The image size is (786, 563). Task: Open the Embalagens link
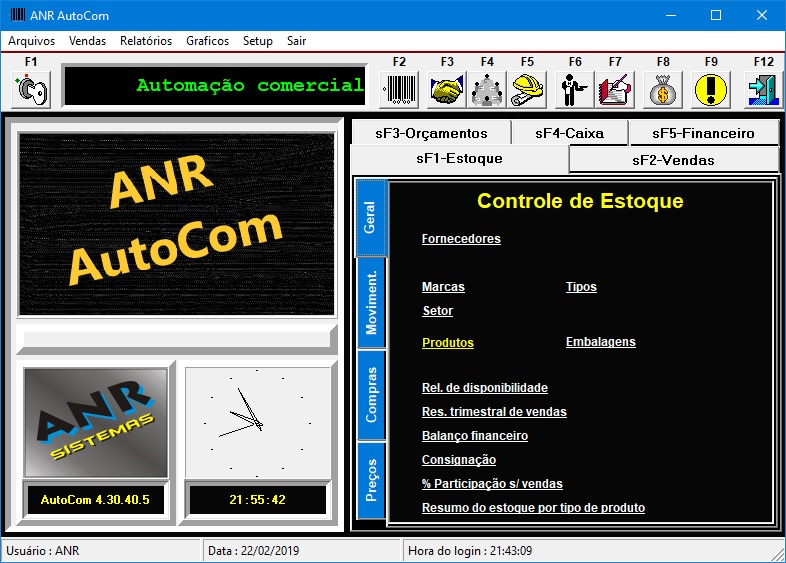[x=601, y=342]
